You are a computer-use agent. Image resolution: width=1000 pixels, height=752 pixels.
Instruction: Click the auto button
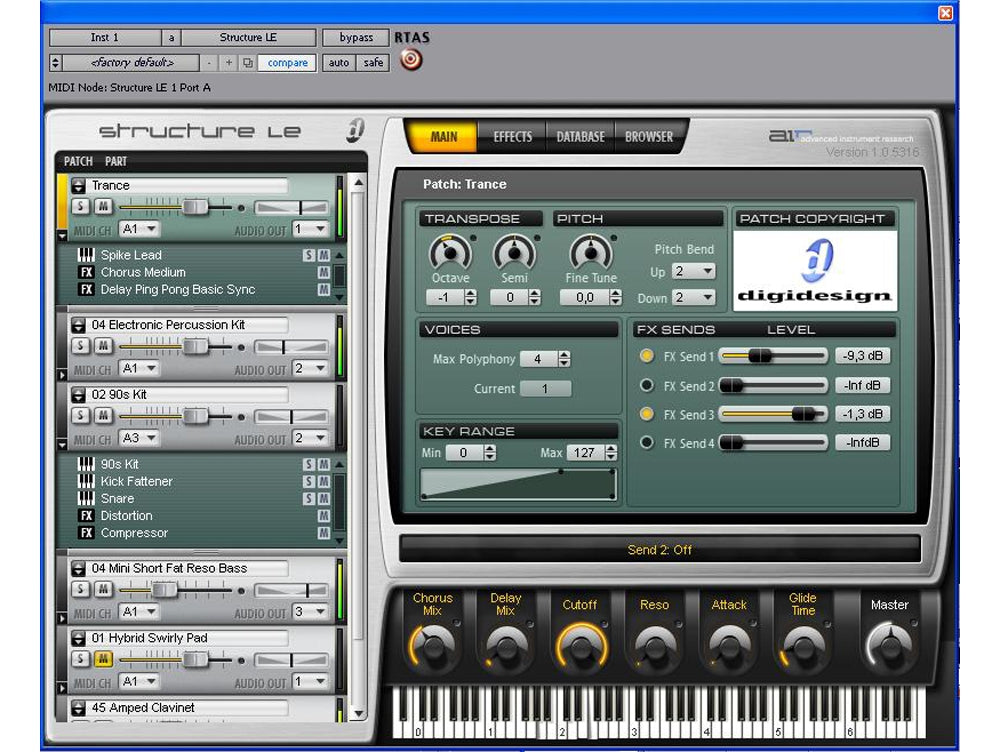pyautogui.click(x=339, y=63)
